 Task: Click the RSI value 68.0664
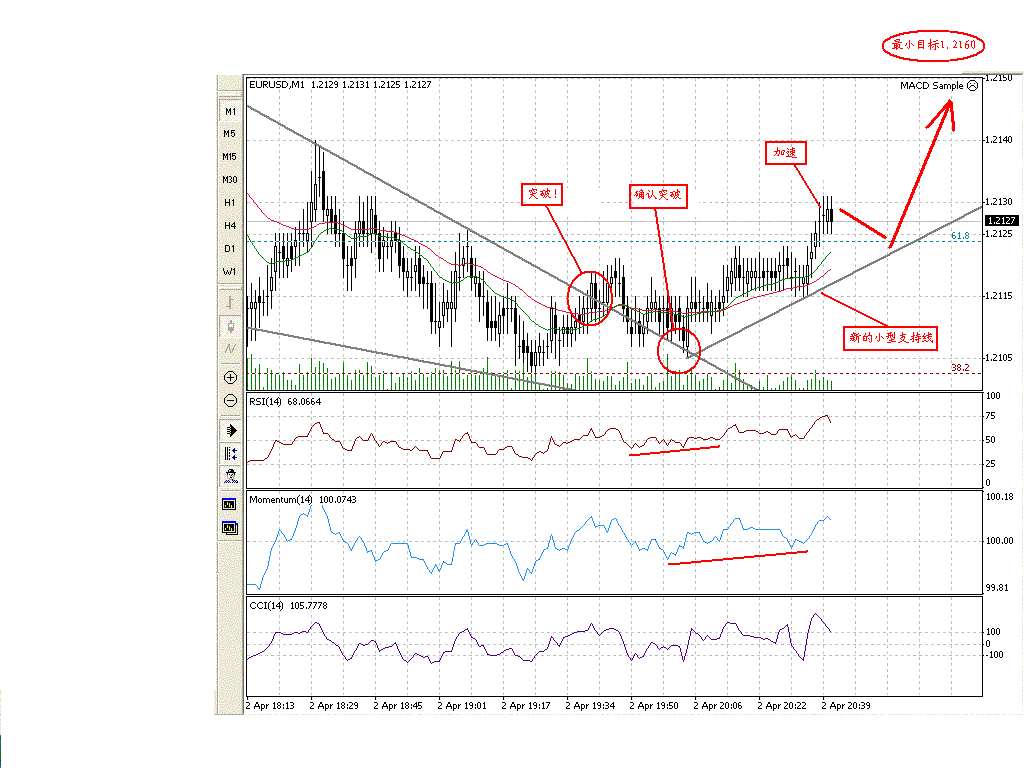[304, 402]
